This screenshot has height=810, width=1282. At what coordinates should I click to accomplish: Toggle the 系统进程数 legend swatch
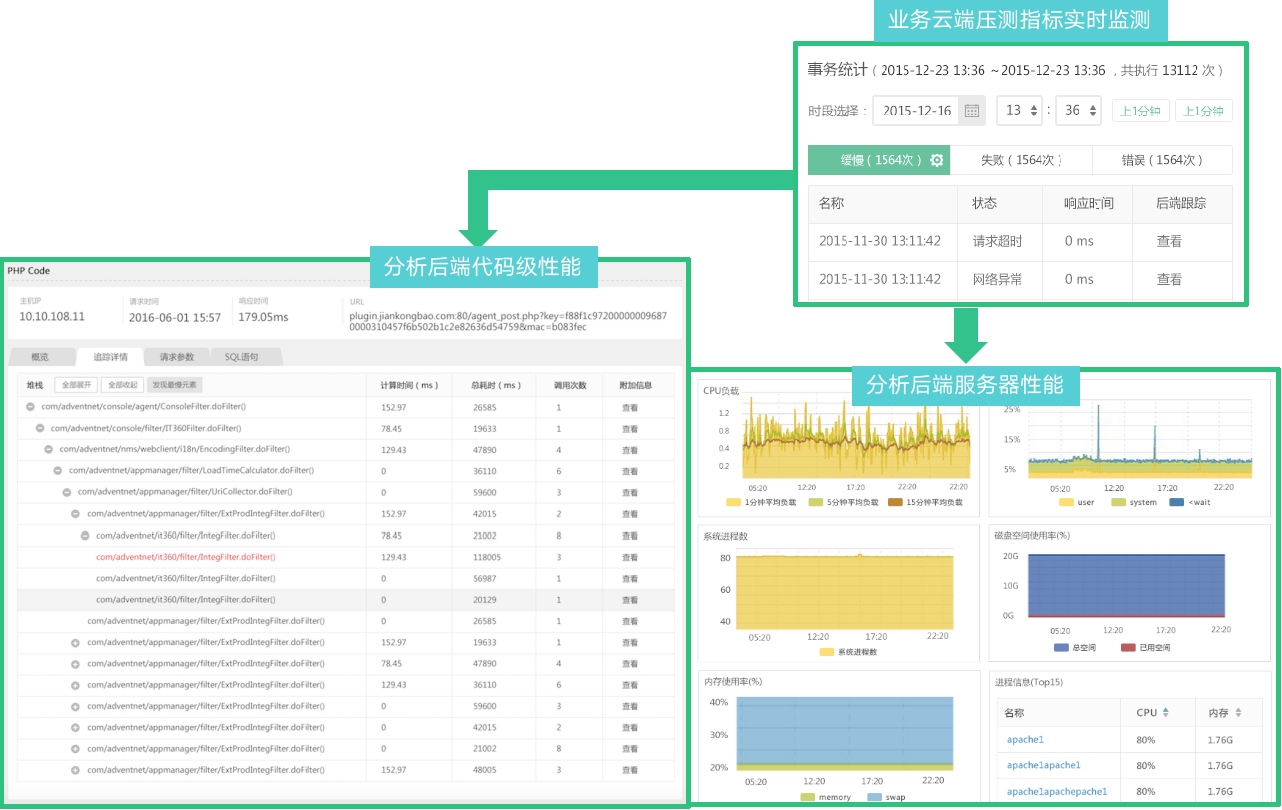827,652
